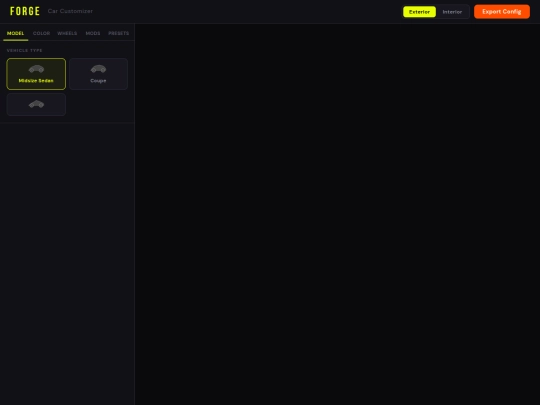Select the Midsize Sedan vehicle card
Image resolution: width=540 pixels, height=405 pixels.
[36, 74]
